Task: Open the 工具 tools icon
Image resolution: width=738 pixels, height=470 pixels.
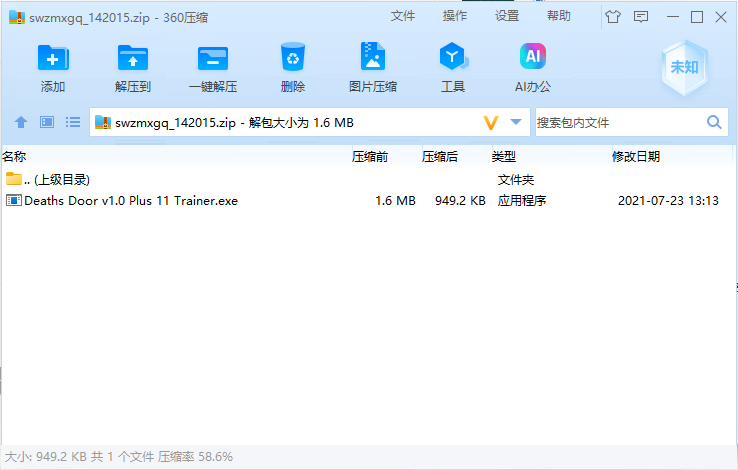Action: pos(453,67)
